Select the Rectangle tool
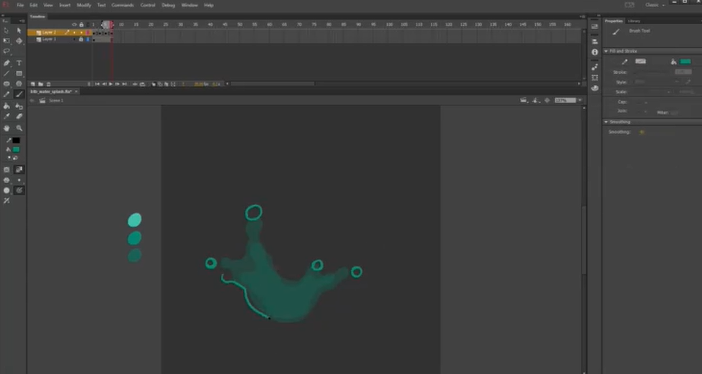The image size is (702, 374). [19, 73]
